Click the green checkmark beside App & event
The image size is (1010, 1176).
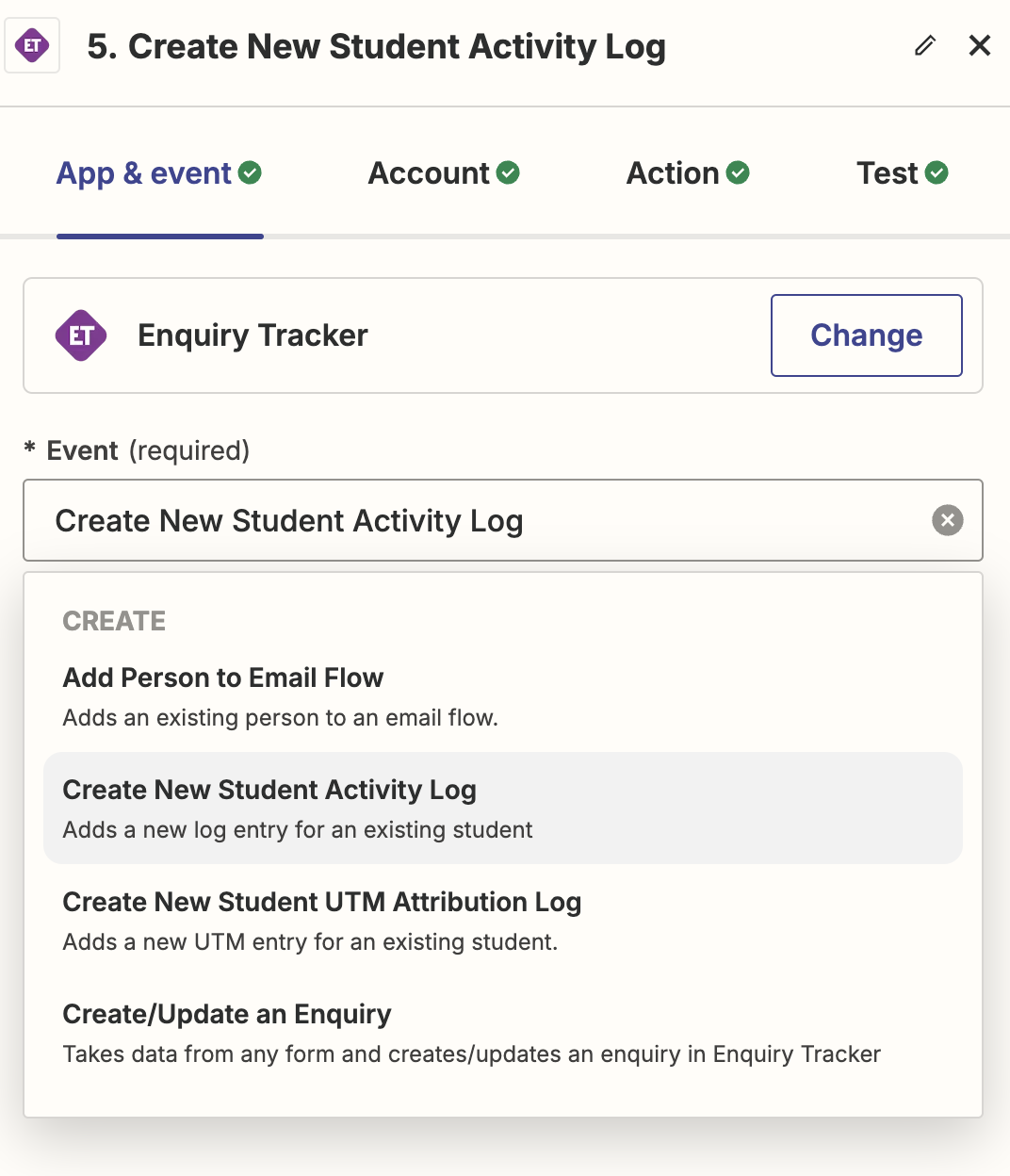250,172
